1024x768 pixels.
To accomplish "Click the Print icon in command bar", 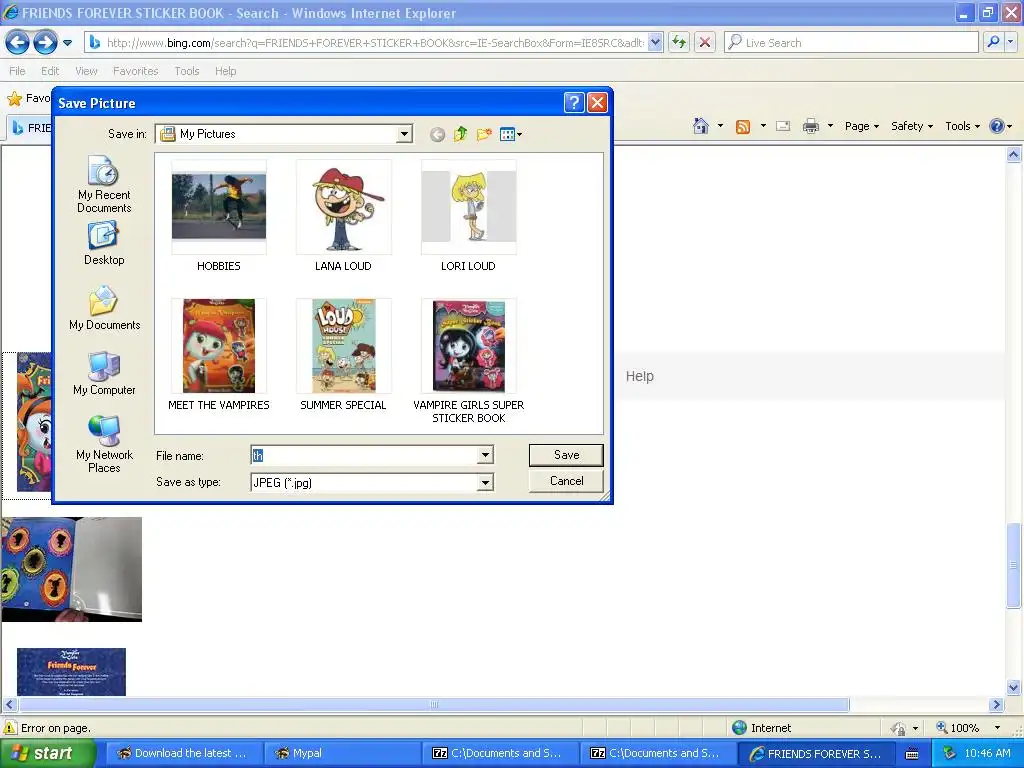I will pos(810,126).
